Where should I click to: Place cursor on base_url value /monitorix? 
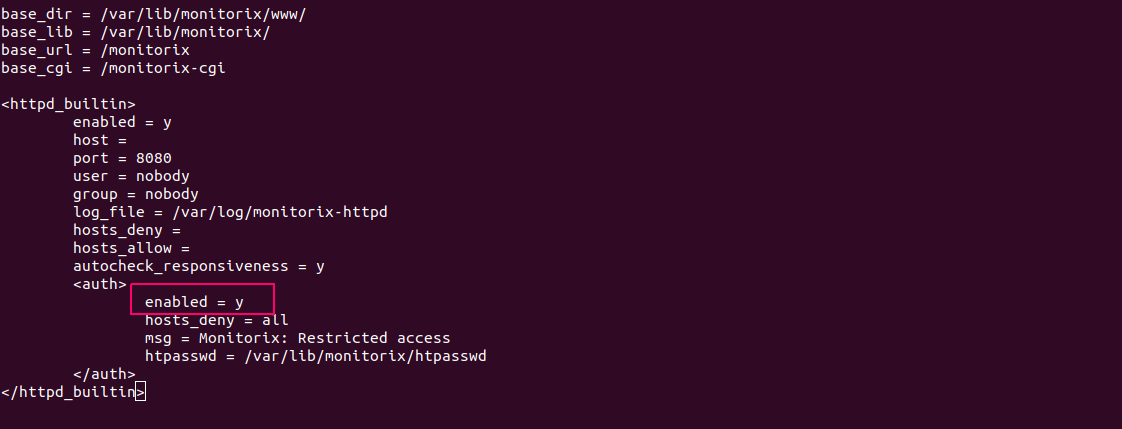[145, 51]
